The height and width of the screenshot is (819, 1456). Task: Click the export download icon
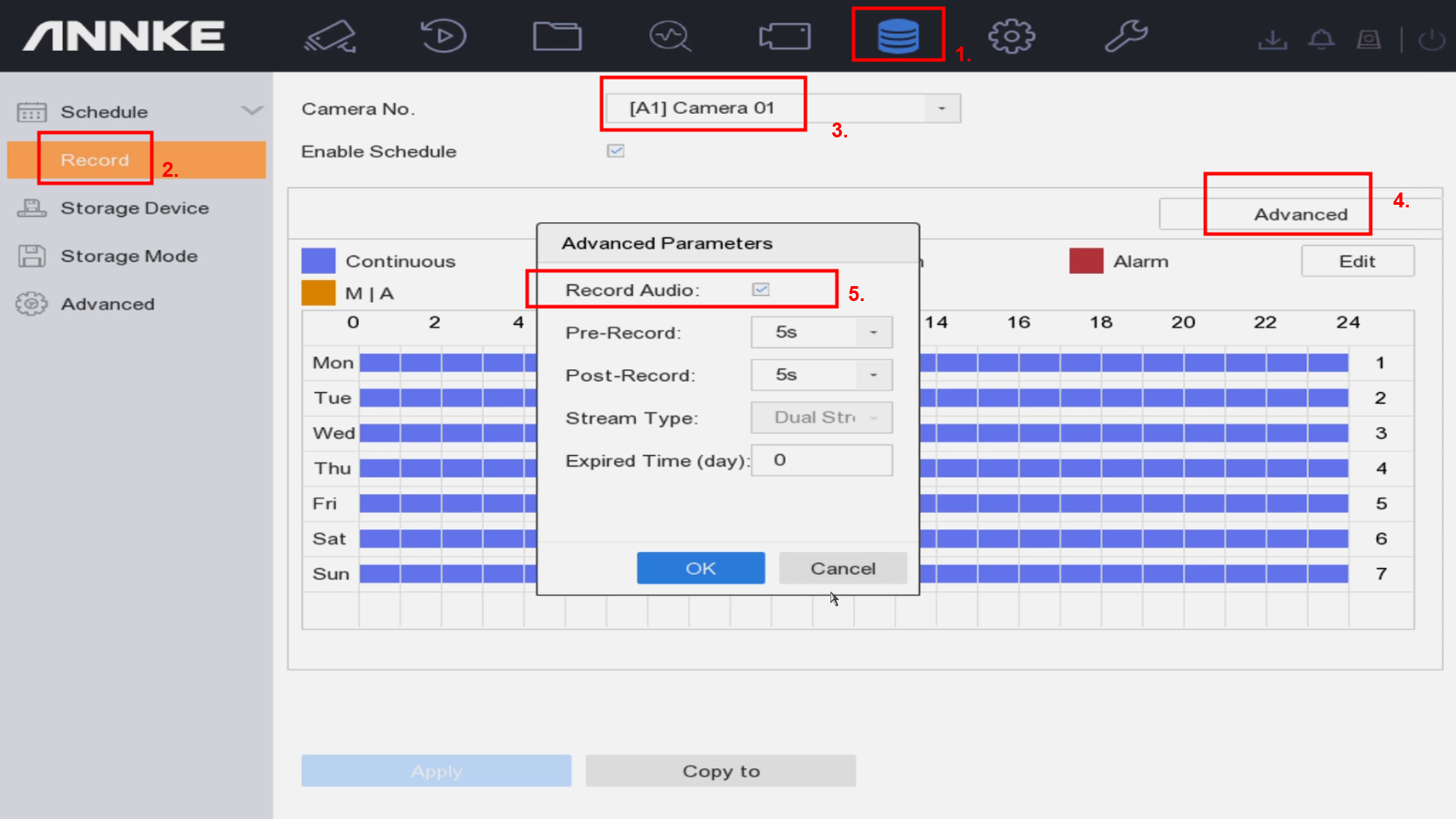click(1272, 38)
